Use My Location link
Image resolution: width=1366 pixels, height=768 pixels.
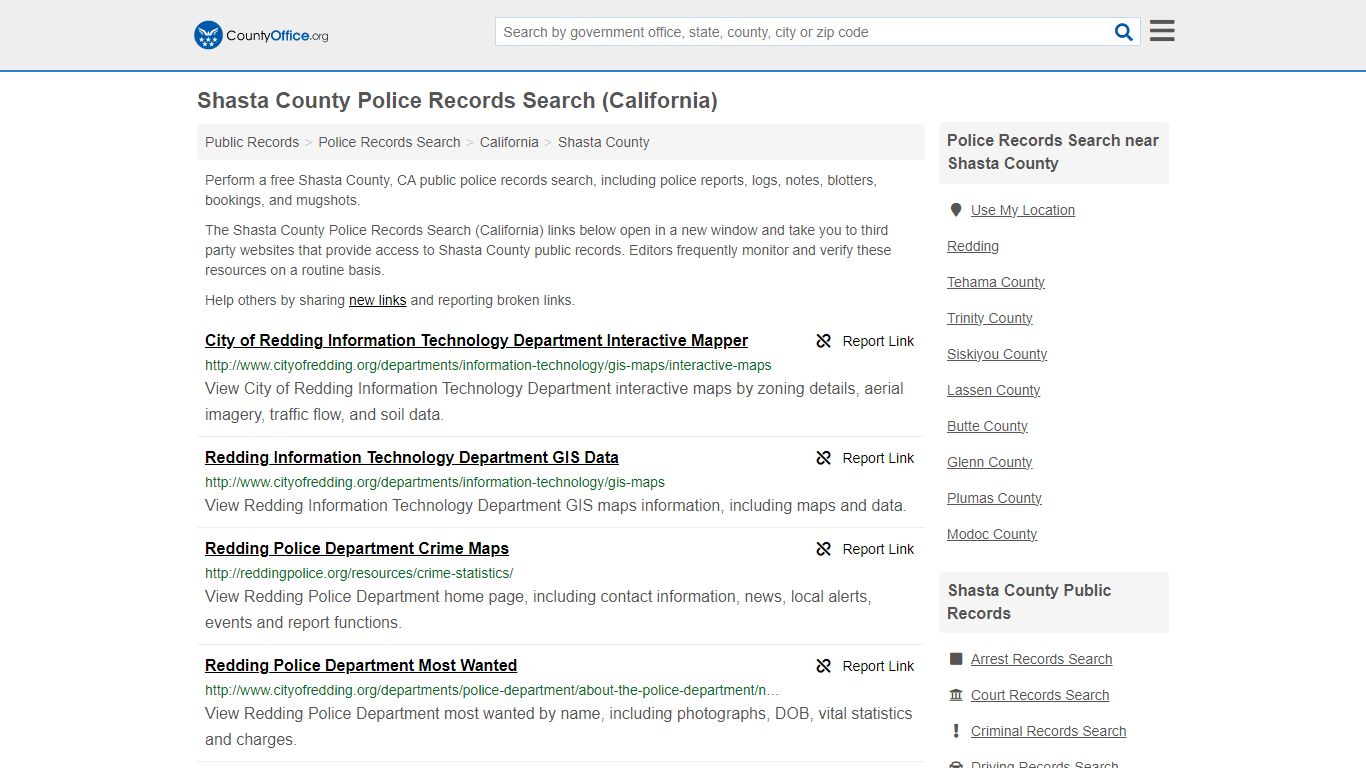tap(1023, 210)
